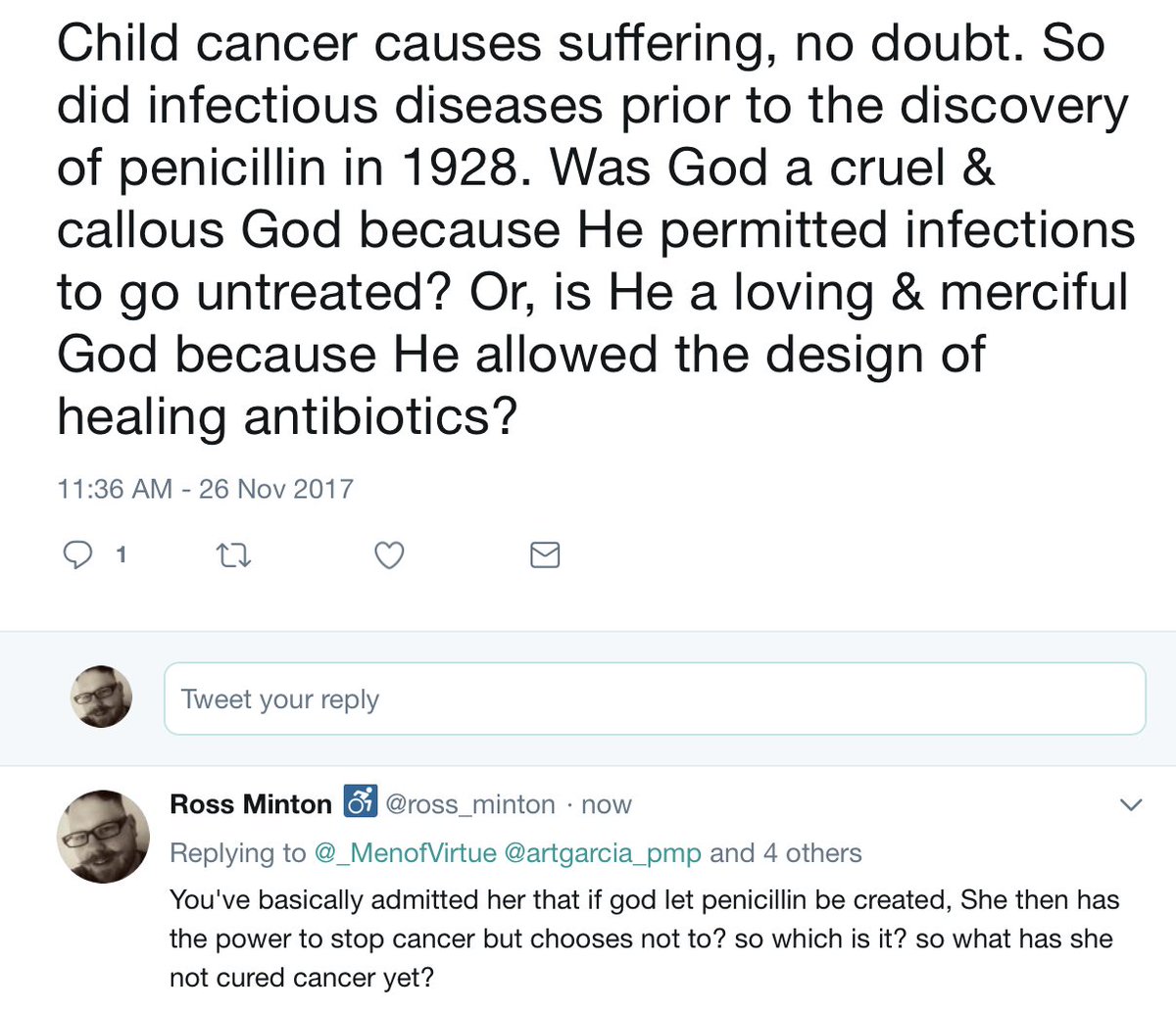Click the 'now' timestamp on the reply
Screen dimensions: 1176x1010
pyautogui.click(x=607, y=804)
